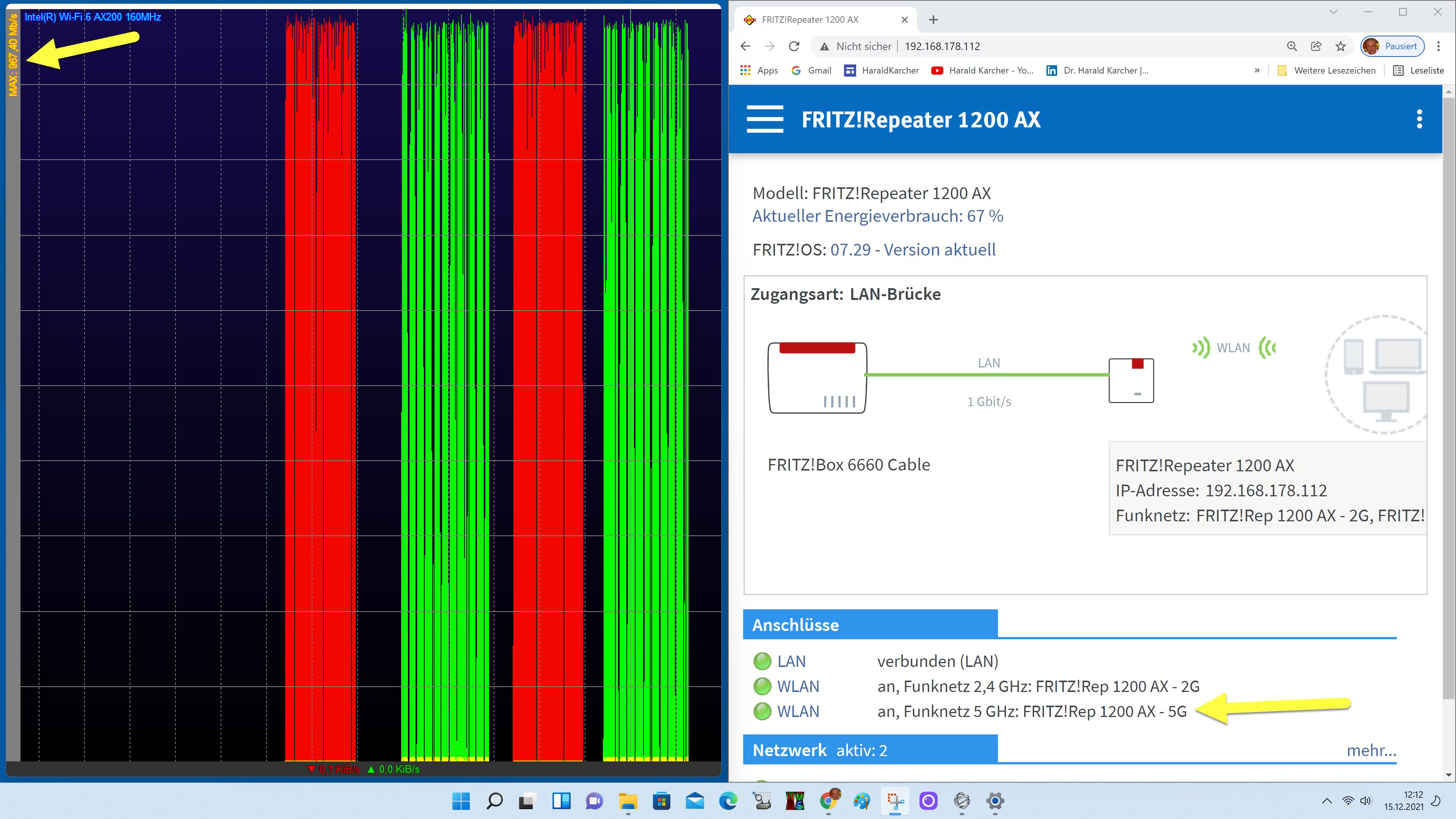Bookmark this page with the star icon

[x=1340, y=46]
